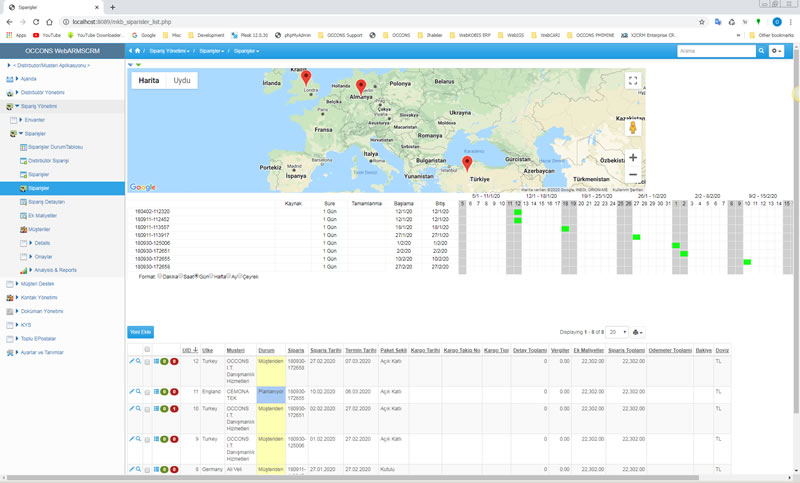The image size is (800, 483).
Task: Expand the Envanter tree node
Action: (21, 120)
